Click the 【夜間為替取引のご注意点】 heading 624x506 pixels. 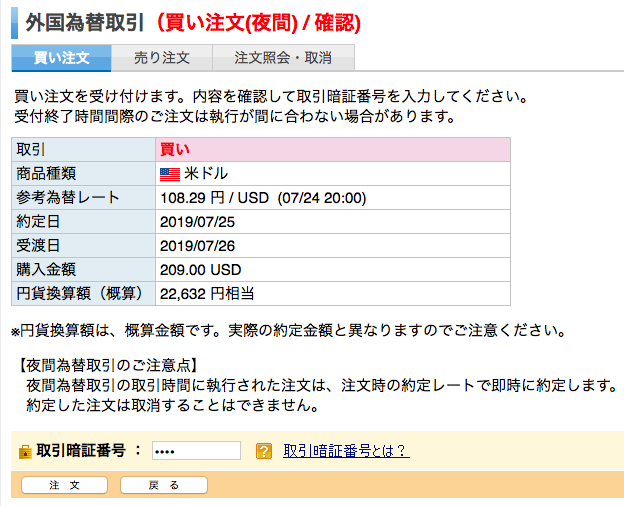(x=108, y=365)
